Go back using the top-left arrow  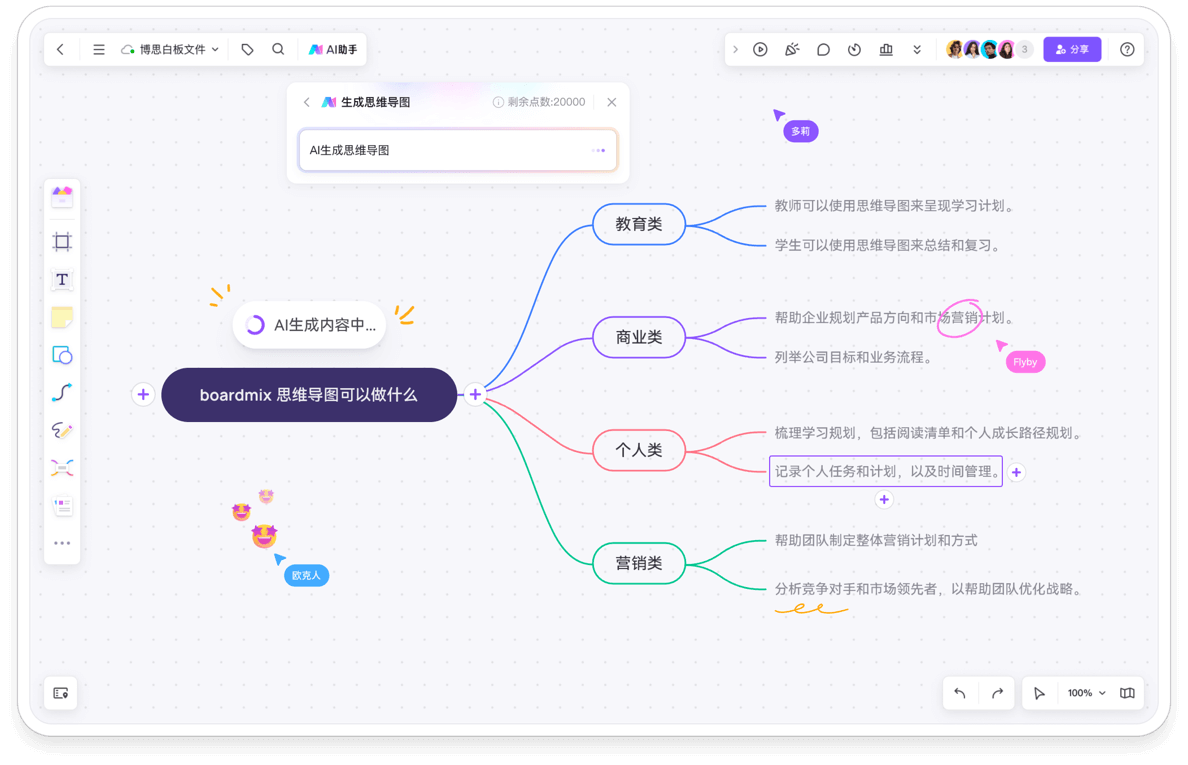[61, 49]
